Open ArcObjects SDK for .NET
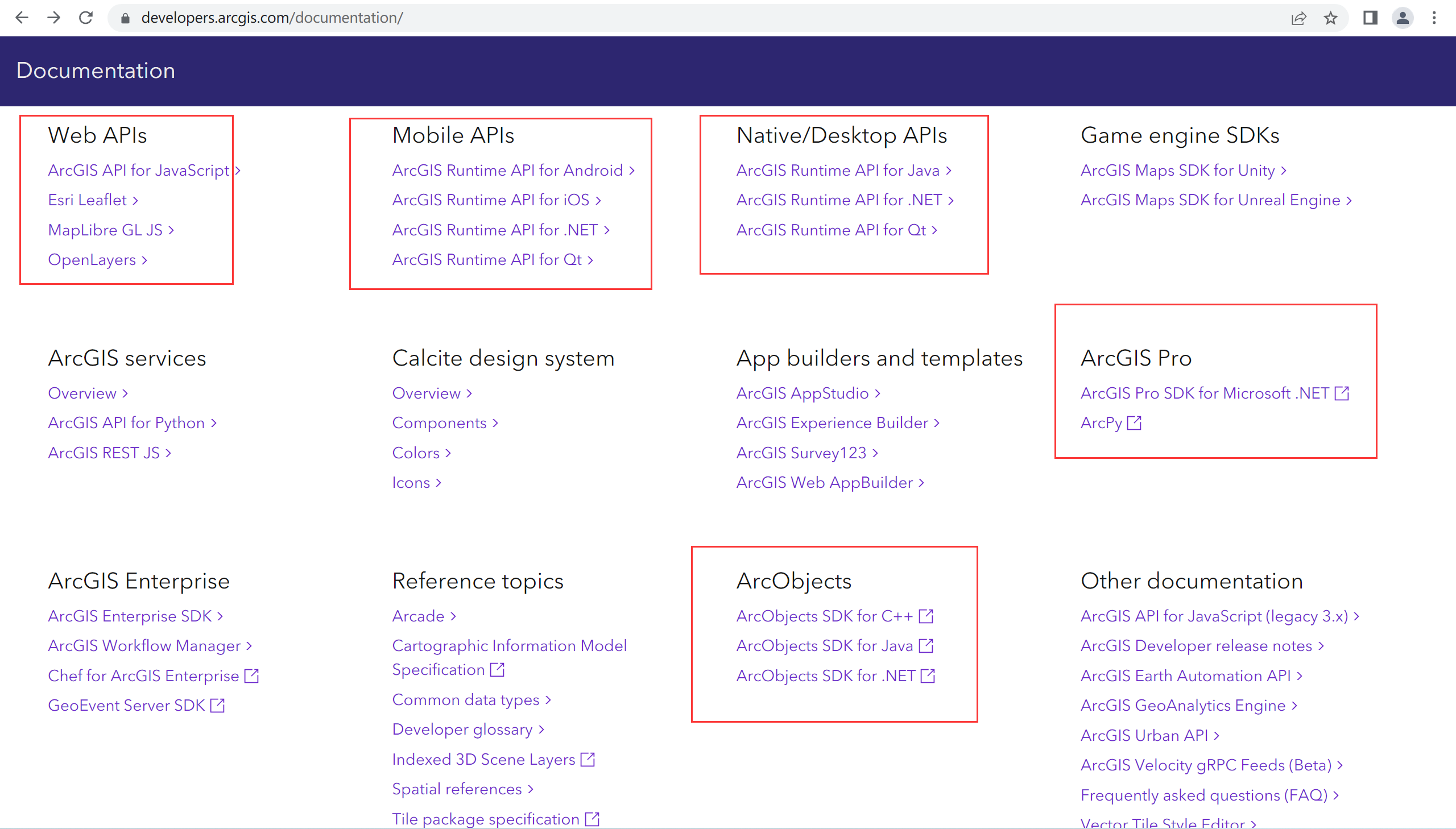Viewport: 1456px width, 829px height. 836,676
